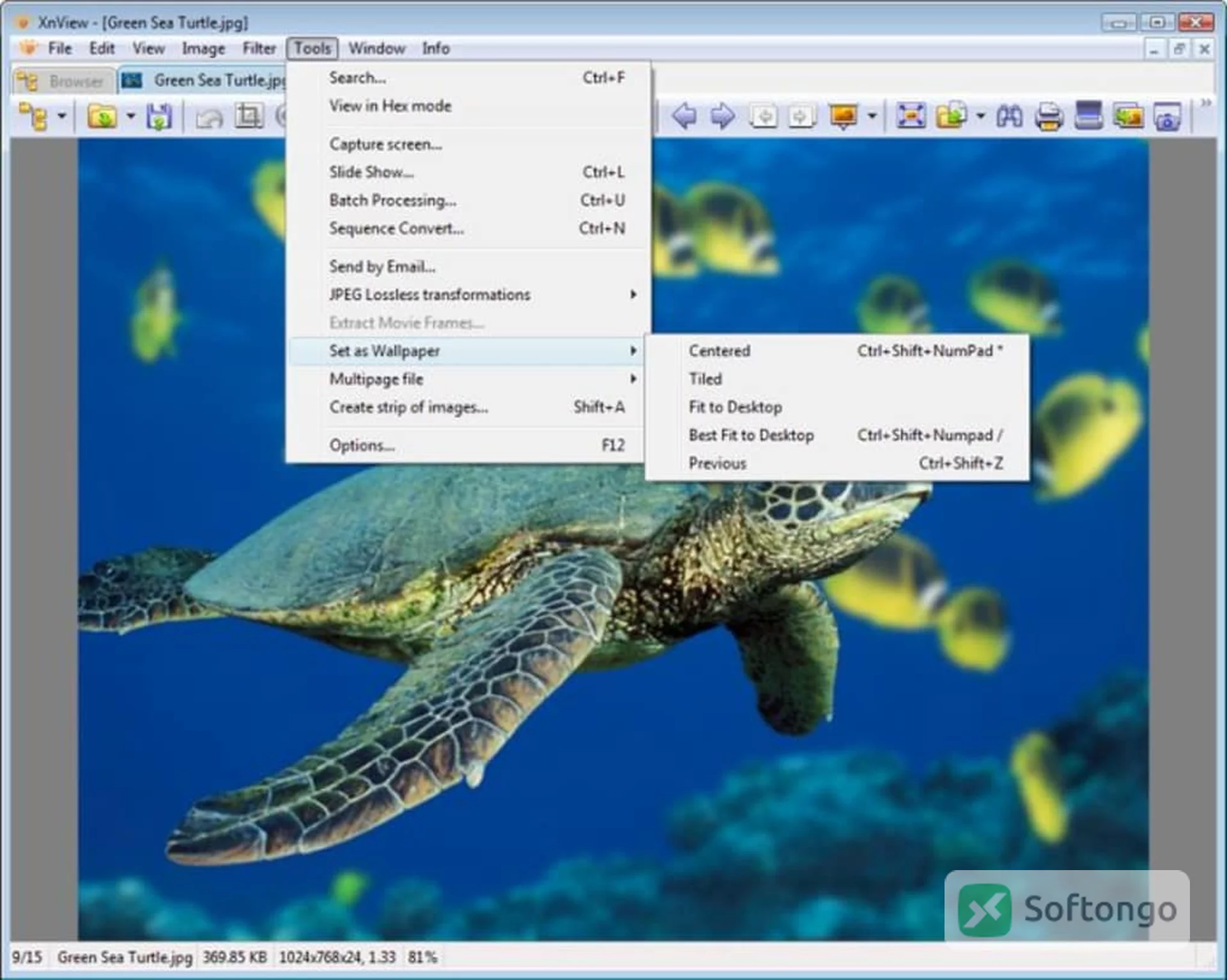Screen dimensions: 1227x980
Task: Click 81% zoom value in status bar
Action: 422,957
